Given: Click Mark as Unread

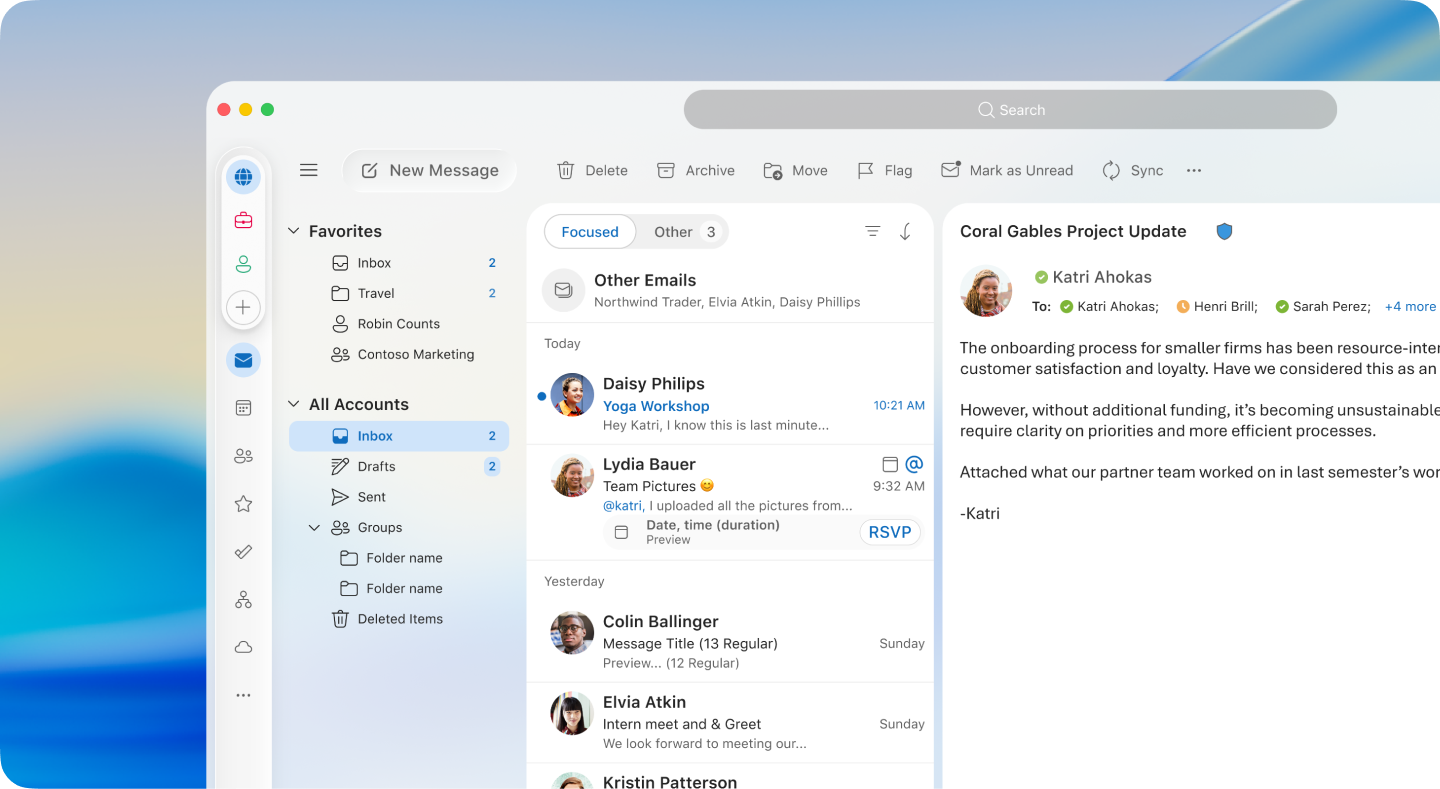Looking at the screenshot, I should point(1007,170).
